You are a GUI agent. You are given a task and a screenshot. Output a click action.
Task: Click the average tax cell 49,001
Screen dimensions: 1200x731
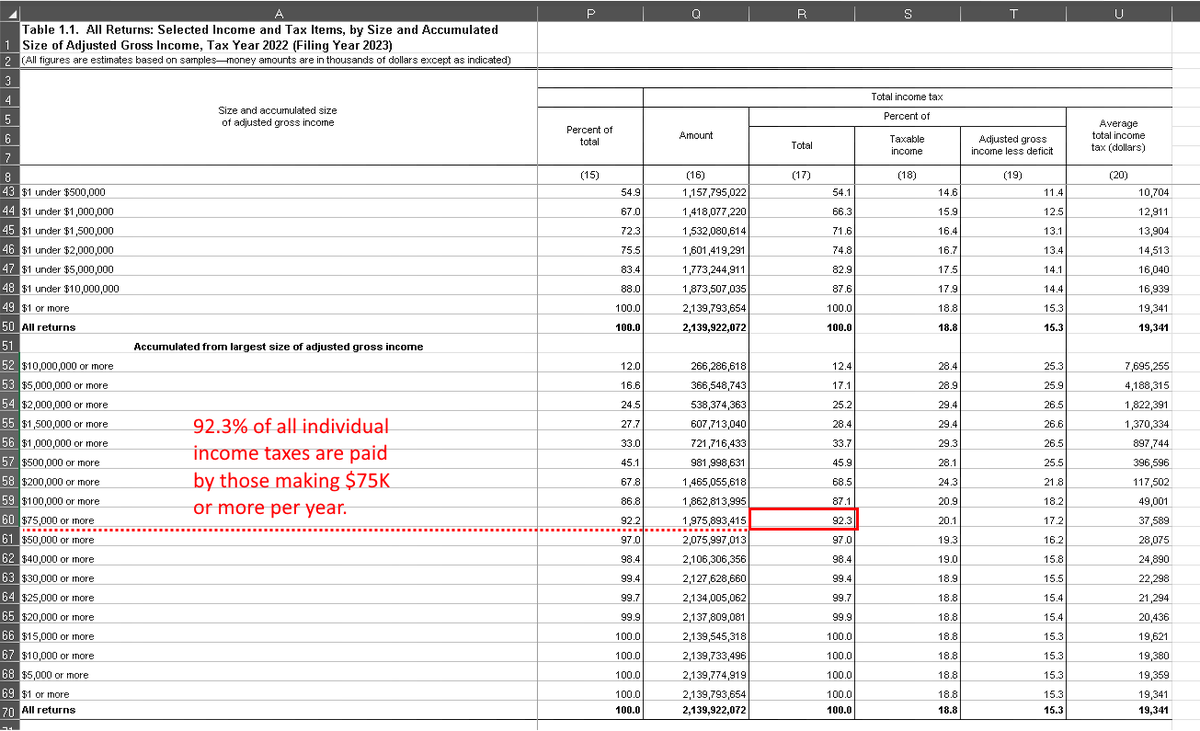click(1120, 500)
